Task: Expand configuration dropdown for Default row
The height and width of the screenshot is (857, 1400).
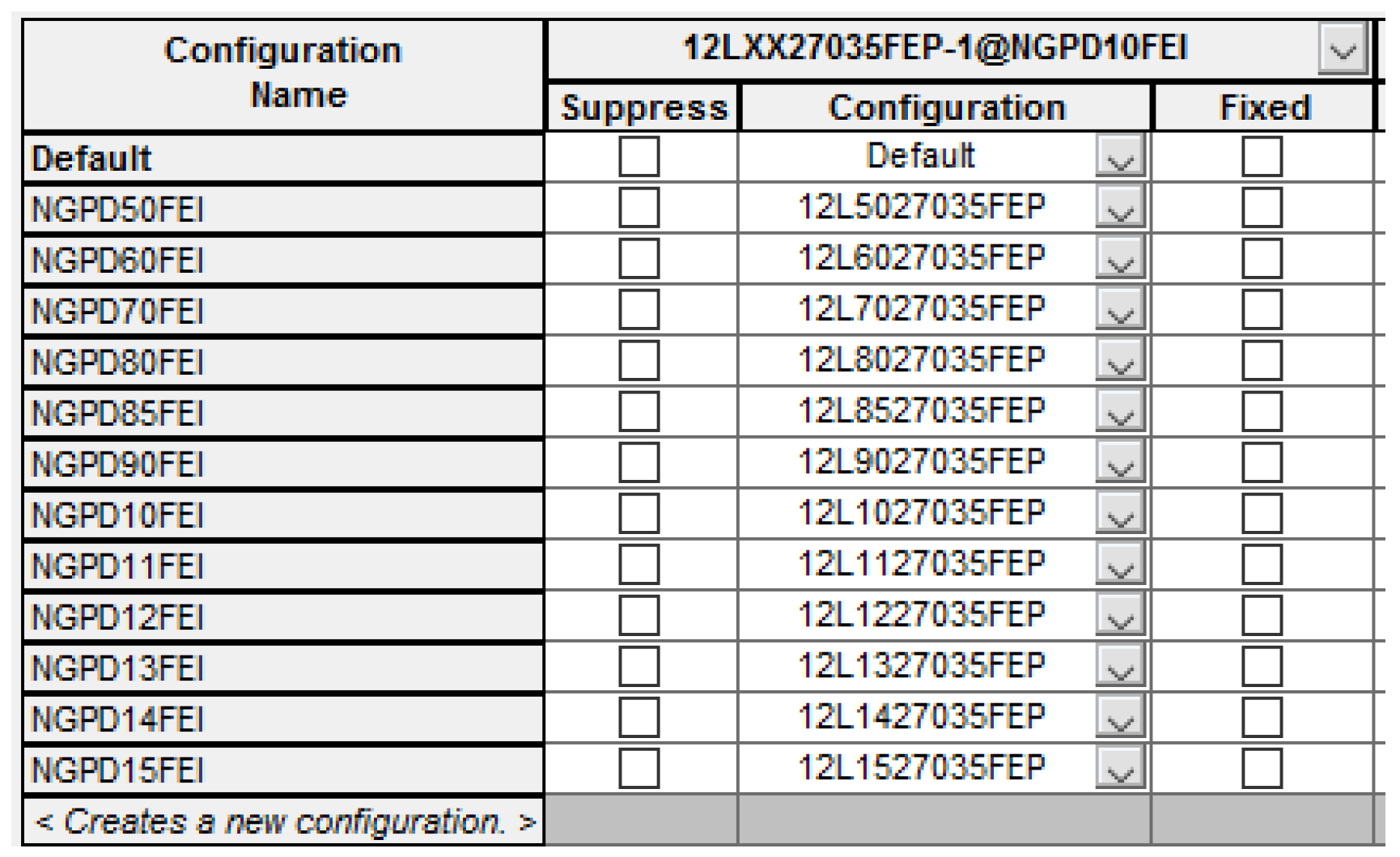Action: pyautogui.click(x=1120, y=156)
